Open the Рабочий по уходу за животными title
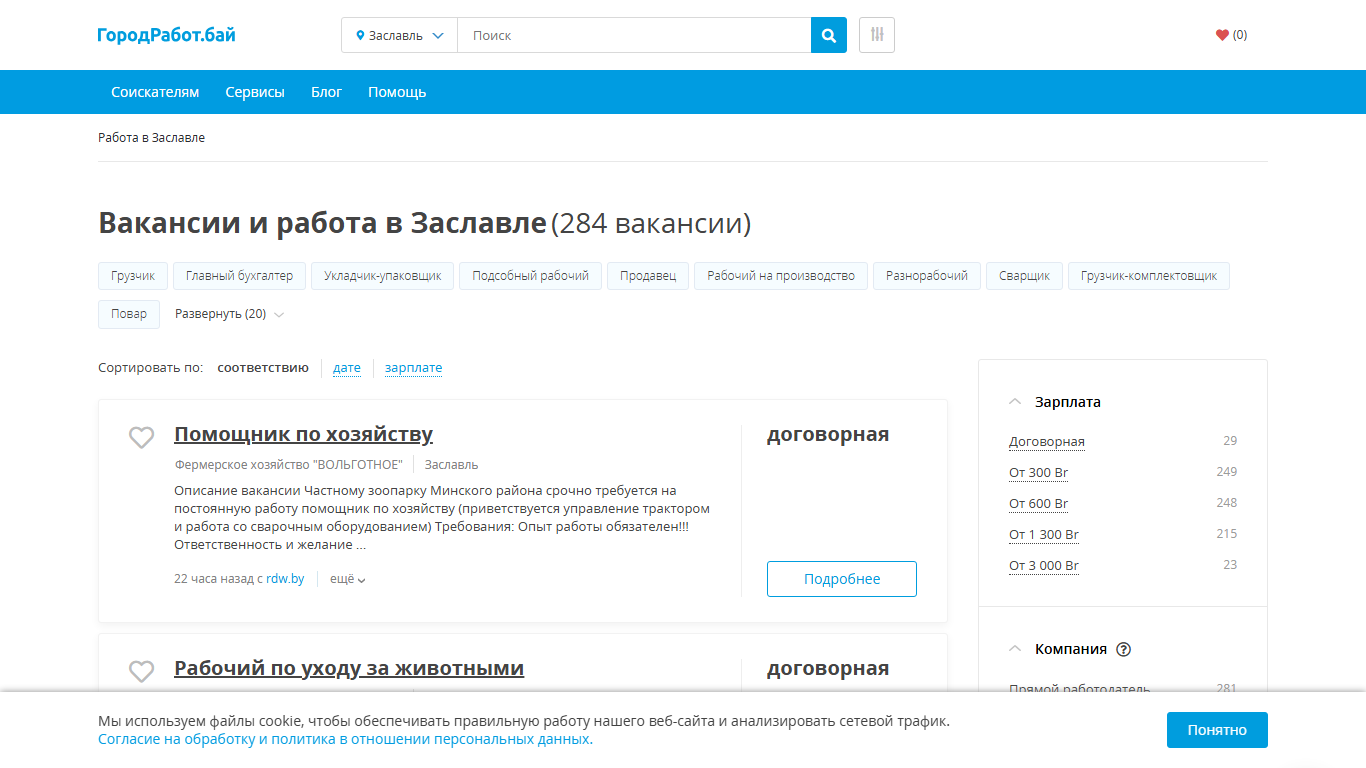The height and width of the screenshot is (768, 1366). point(349,668)
